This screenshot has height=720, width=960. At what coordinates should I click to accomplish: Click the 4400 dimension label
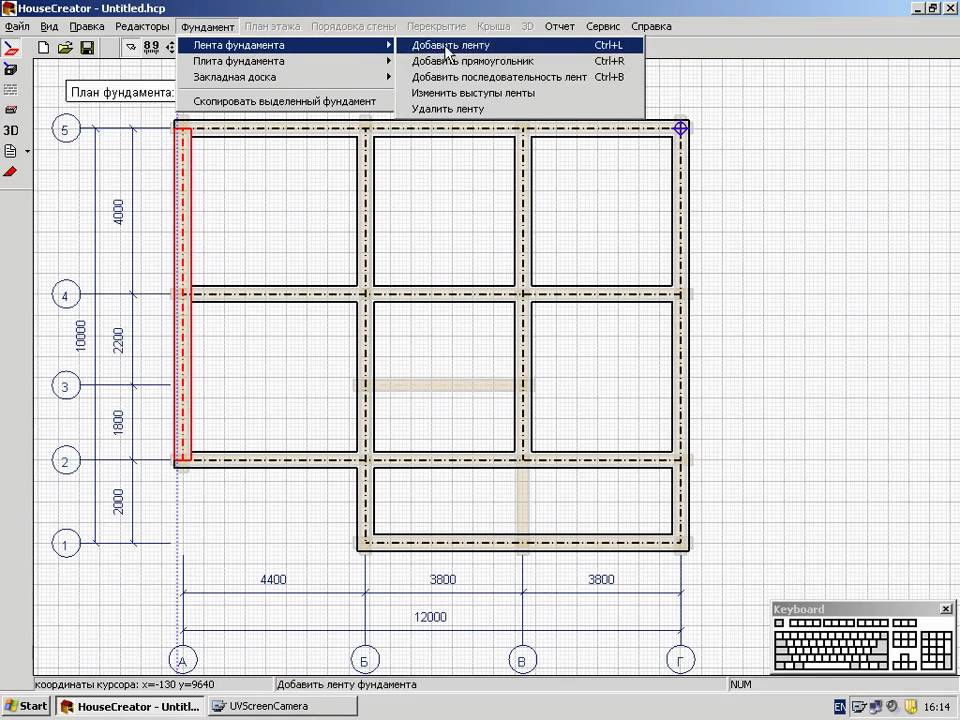273,579
